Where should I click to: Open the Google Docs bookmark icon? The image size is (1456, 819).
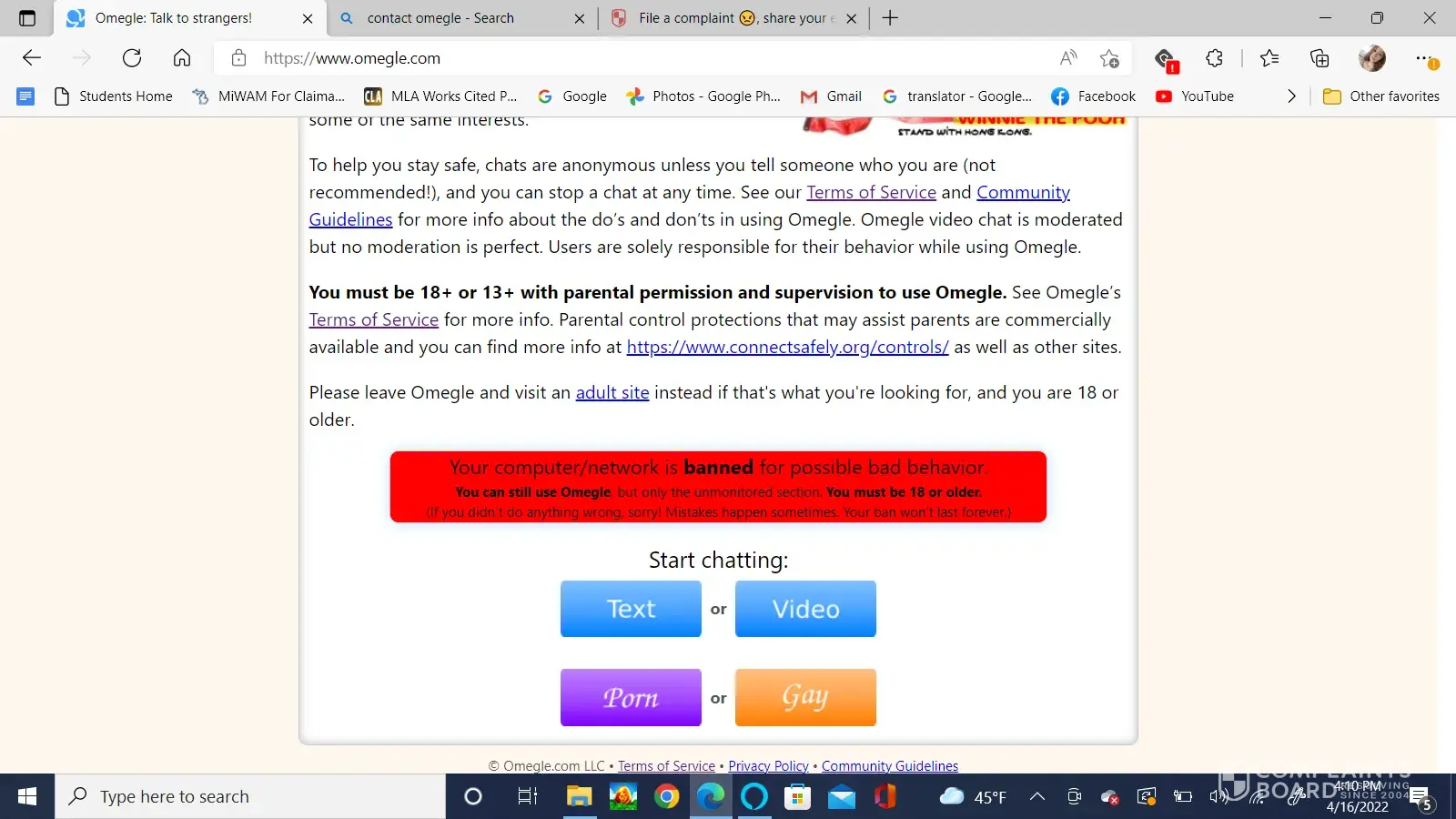click(x=25, y=96)
